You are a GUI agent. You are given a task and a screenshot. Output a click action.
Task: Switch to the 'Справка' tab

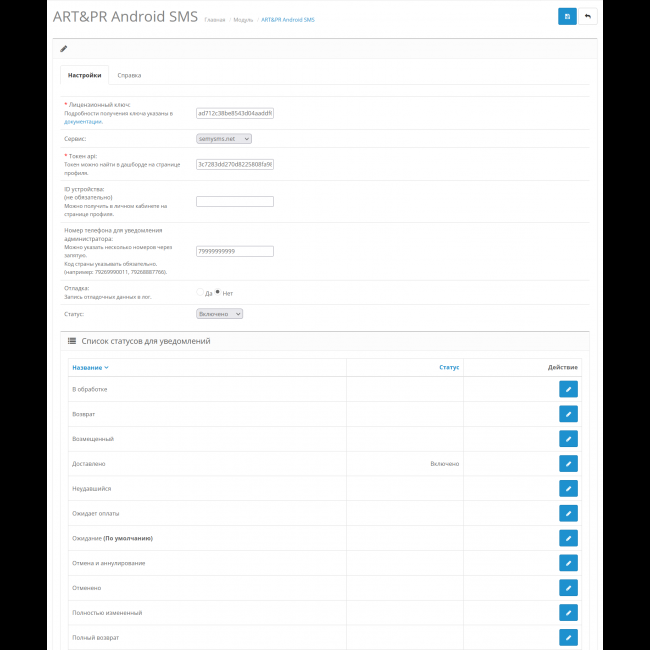point(129,75)
